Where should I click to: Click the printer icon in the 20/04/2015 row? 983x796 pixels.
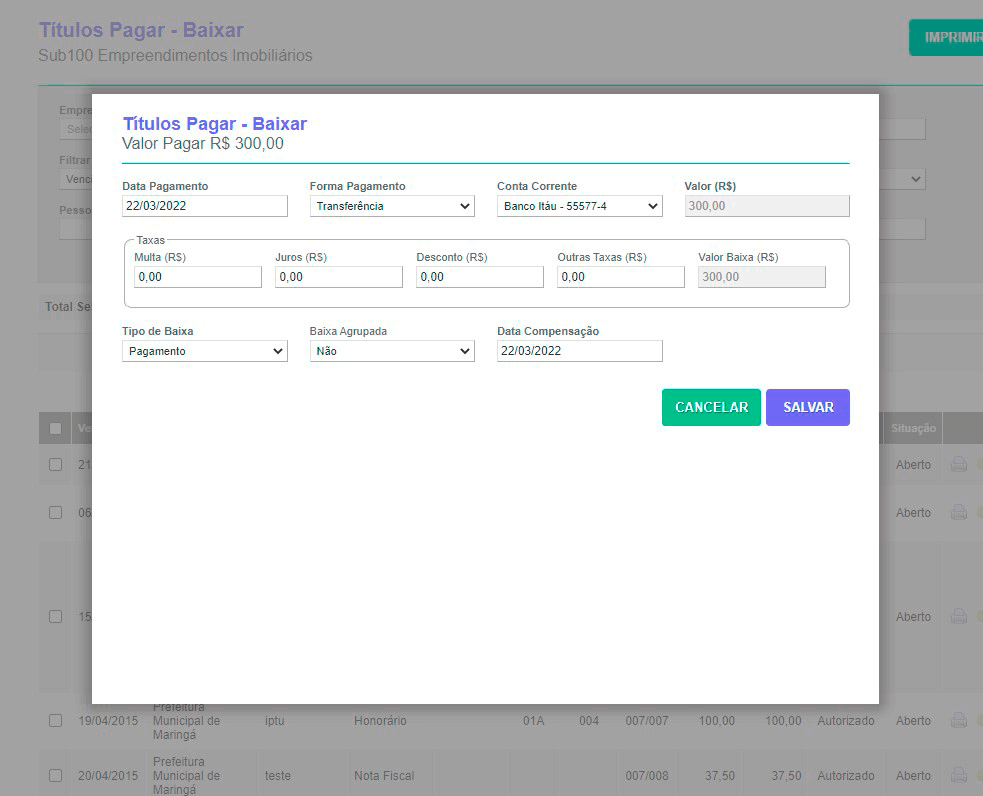[958, 775]
